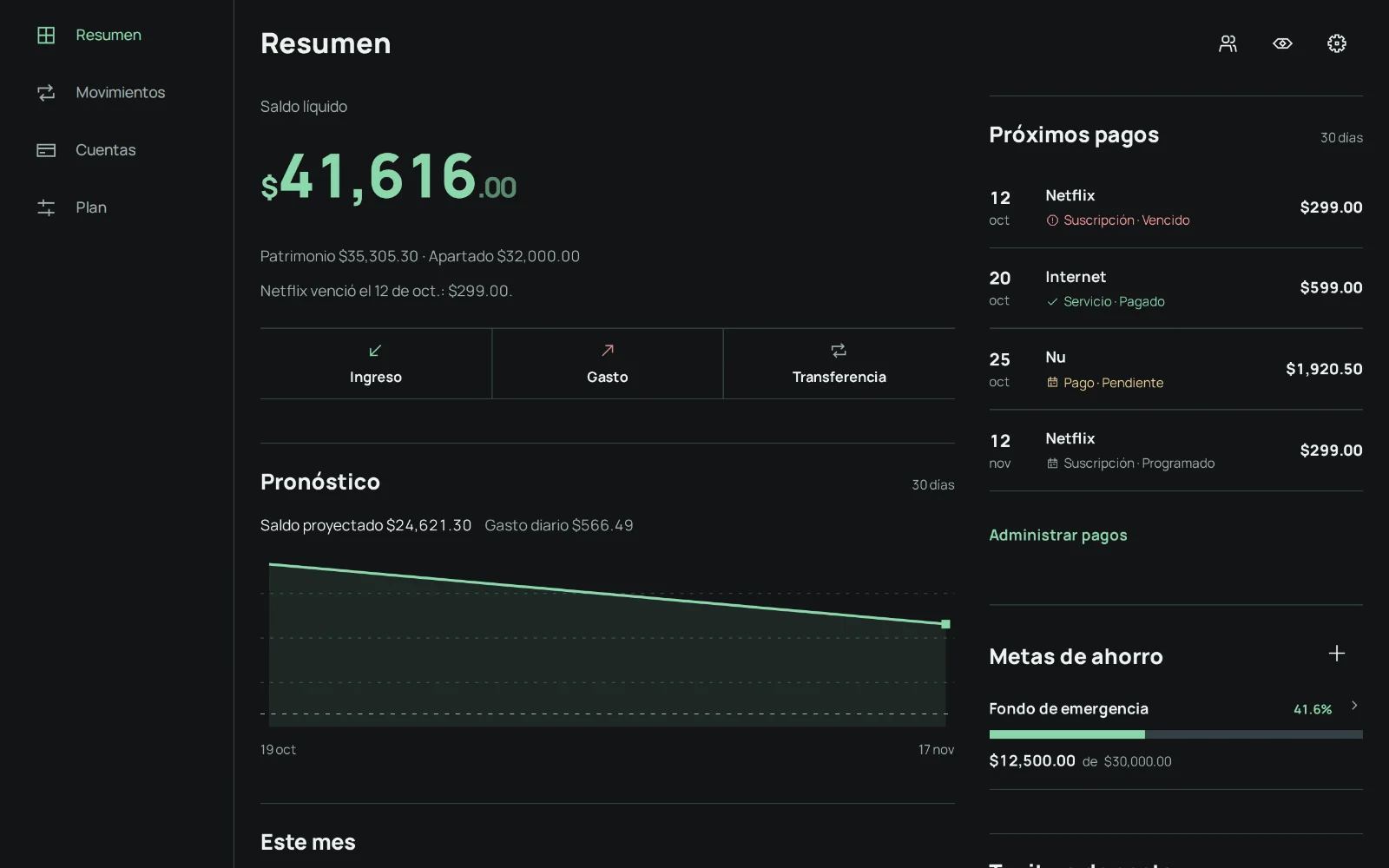Click the Patrimonio $35,305.30 text

[339, 256]
